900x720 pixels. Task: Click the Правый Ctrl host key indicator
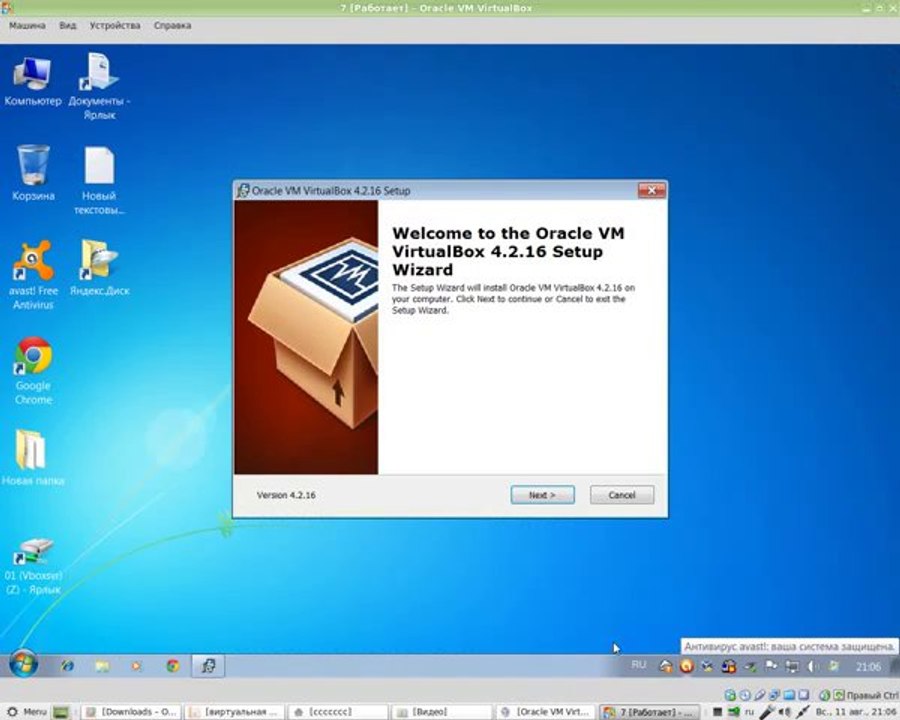[x=871, y=695]
